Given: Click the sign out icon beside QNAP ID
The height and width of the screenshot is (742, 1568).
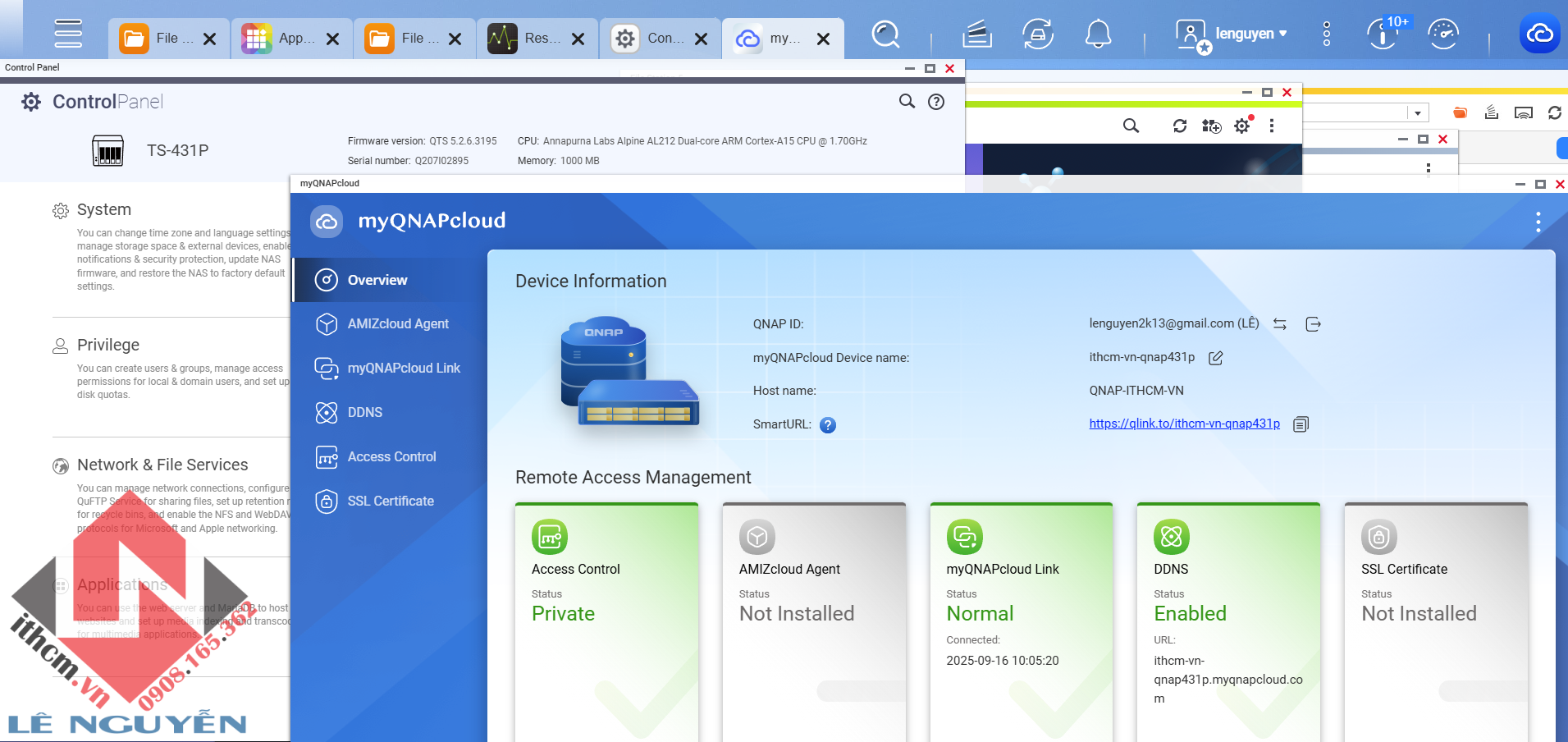Looking at the screenshot, I should click(x=1313, y=324).
